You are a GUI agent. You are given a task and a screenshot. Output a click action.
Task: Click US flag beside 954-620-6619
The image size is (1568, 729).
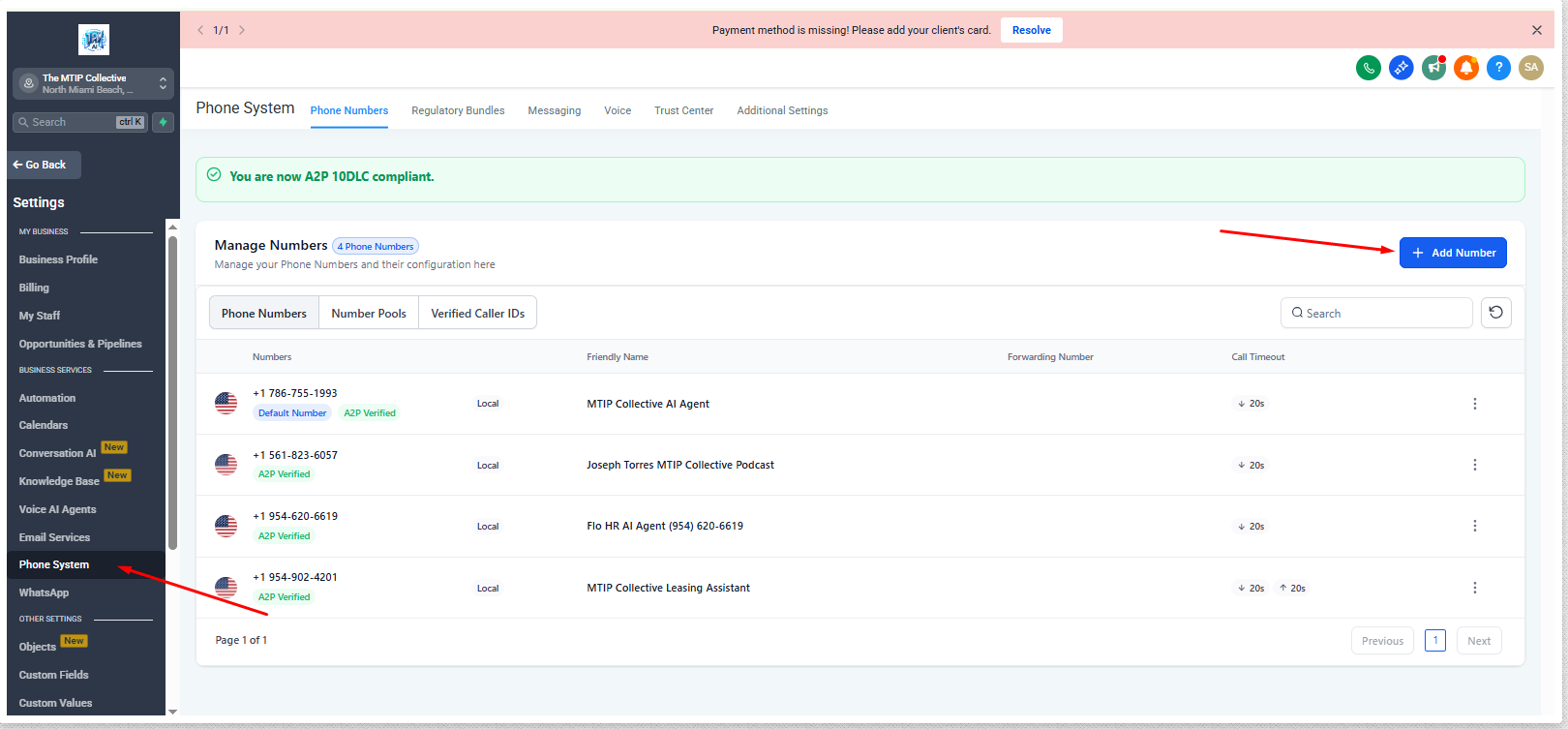coord(226,526)
